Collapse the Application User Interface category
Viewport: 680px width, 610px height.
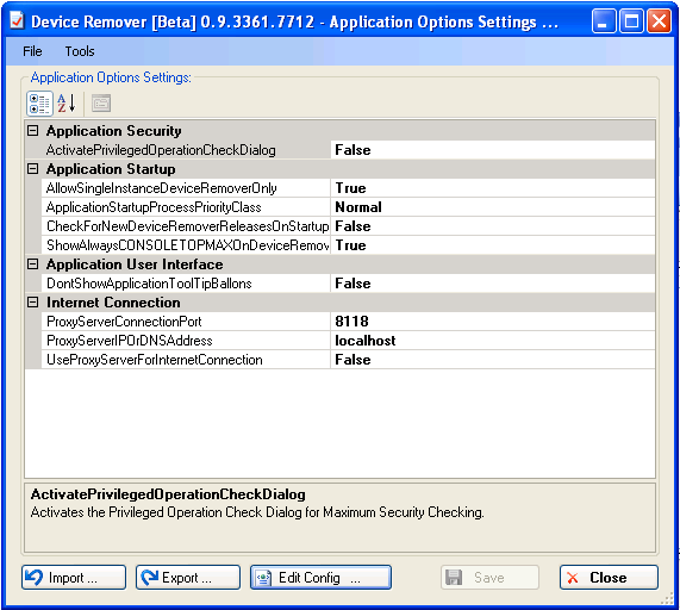(x=33, y=264)
